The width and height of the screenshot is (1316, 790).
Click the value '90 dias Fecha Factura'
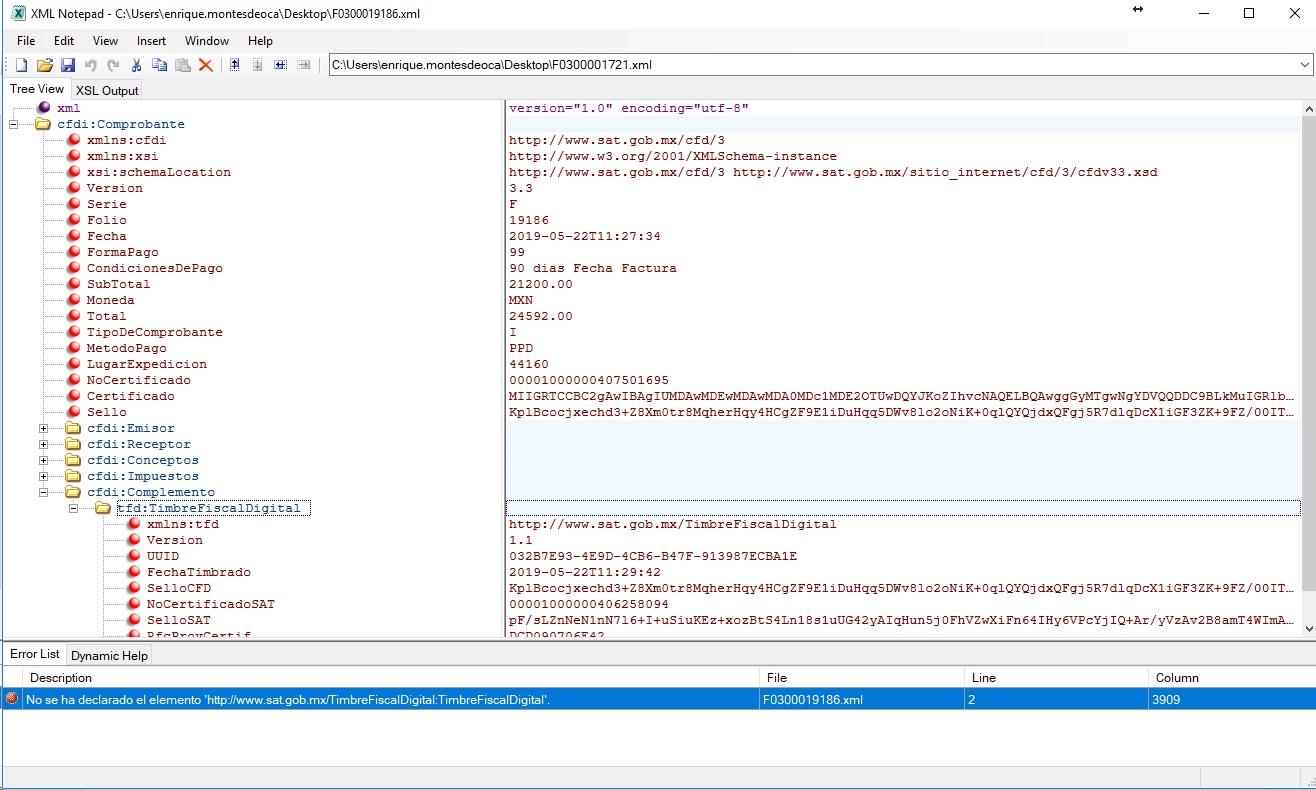click(x=593, y=268)
